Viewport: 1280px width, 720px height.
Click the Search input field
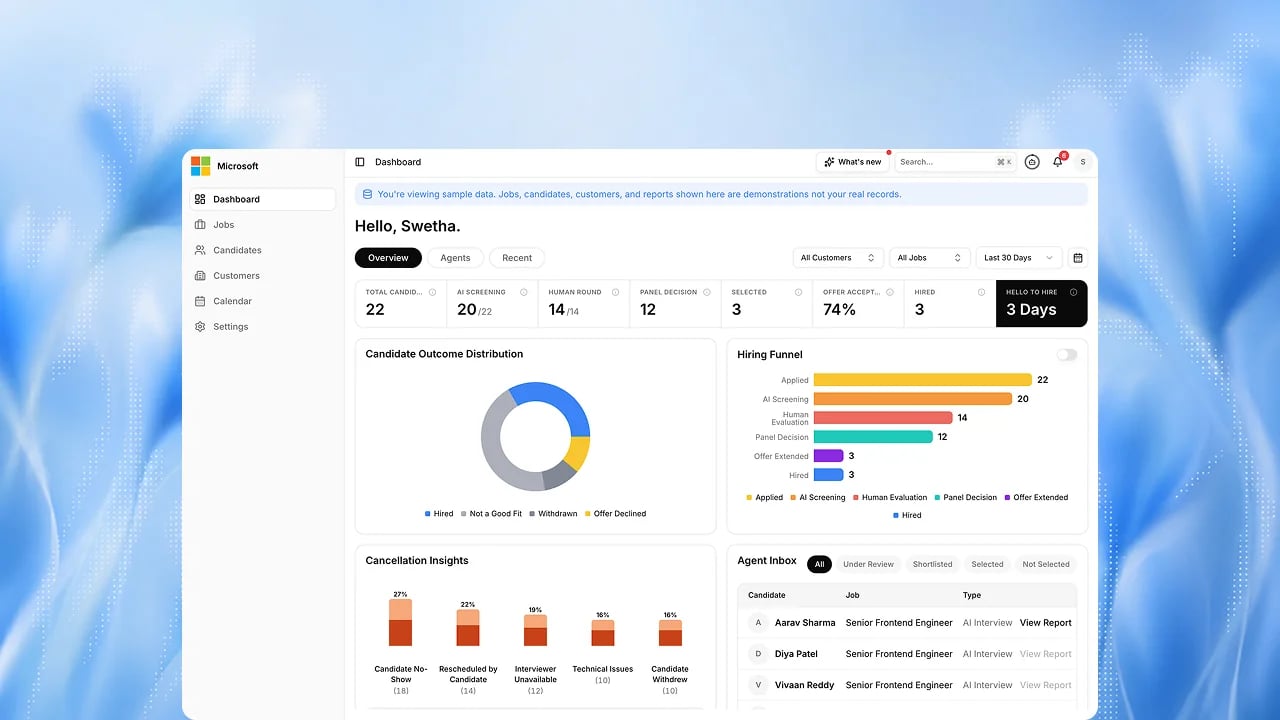pyautogui.click(x=955, y=162)
